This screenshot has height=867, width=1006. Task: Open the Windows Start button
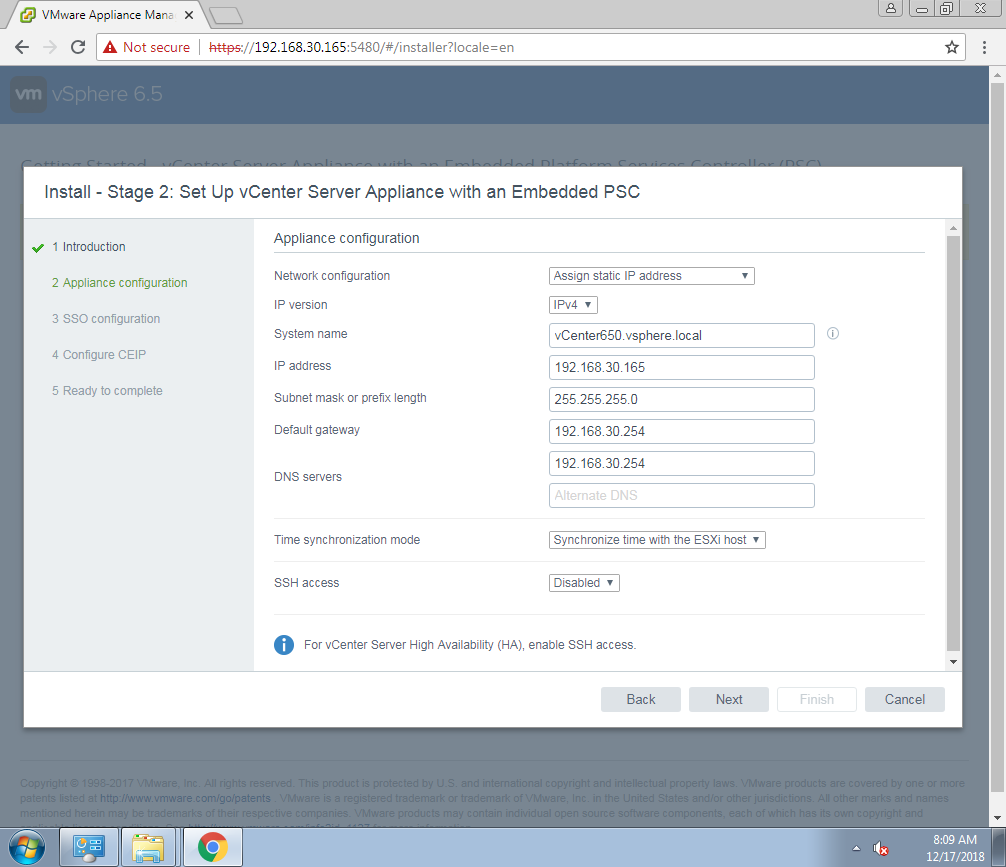pyautogui.click(x=26, y=848)
